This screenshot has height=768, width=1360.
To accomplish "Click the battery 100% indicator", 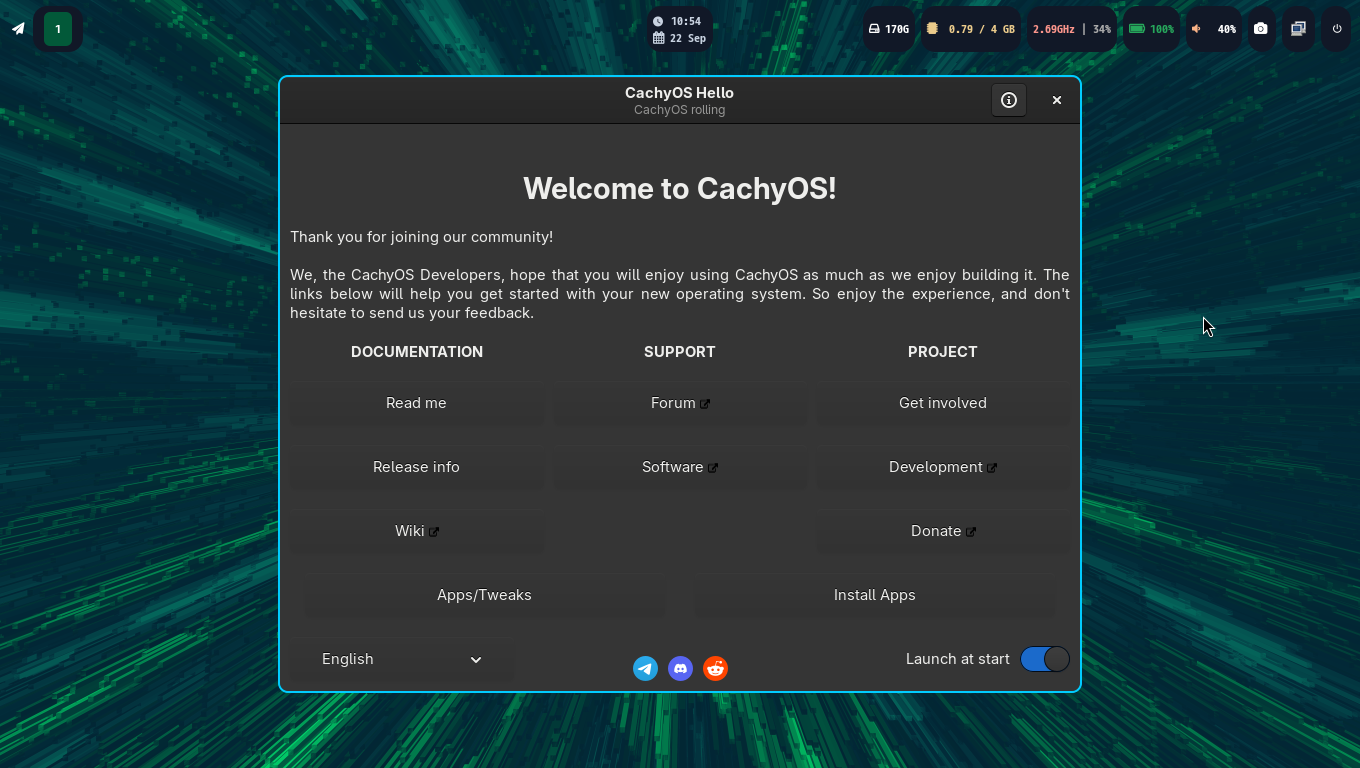I will 1151,29.
